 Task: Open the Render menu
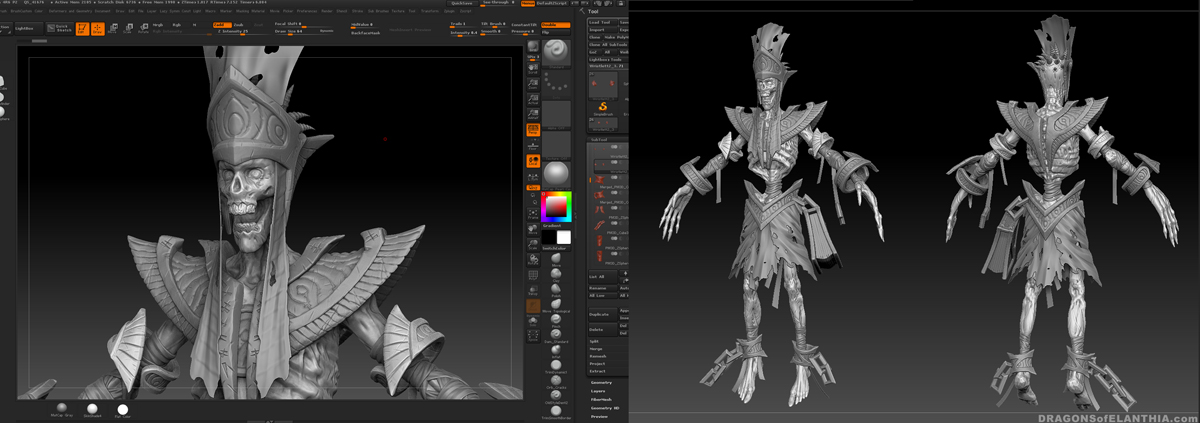pyautogui.click(x=327, y=11)
